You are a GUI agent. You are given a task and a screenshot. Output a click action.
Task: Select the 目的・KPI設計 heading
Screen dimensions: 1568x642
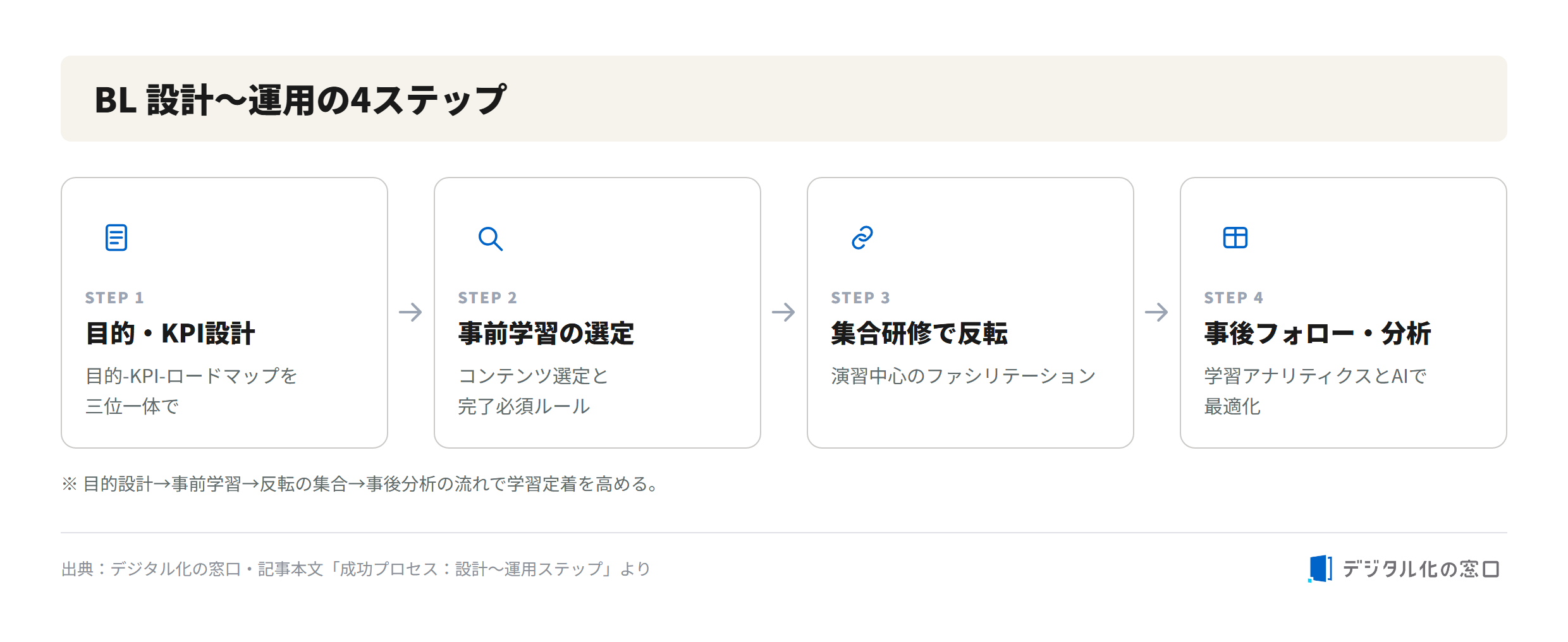170,334
